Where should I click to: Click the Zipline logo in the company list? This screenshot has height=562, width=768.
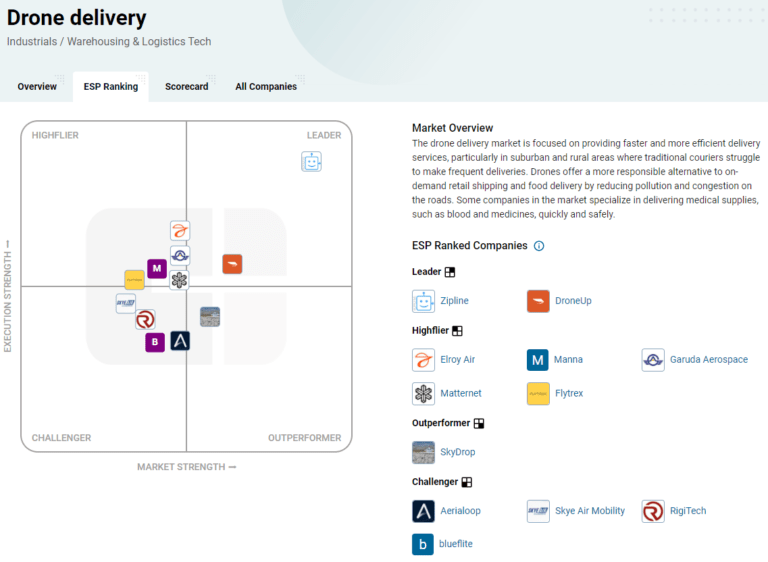(x=423, y=301)
